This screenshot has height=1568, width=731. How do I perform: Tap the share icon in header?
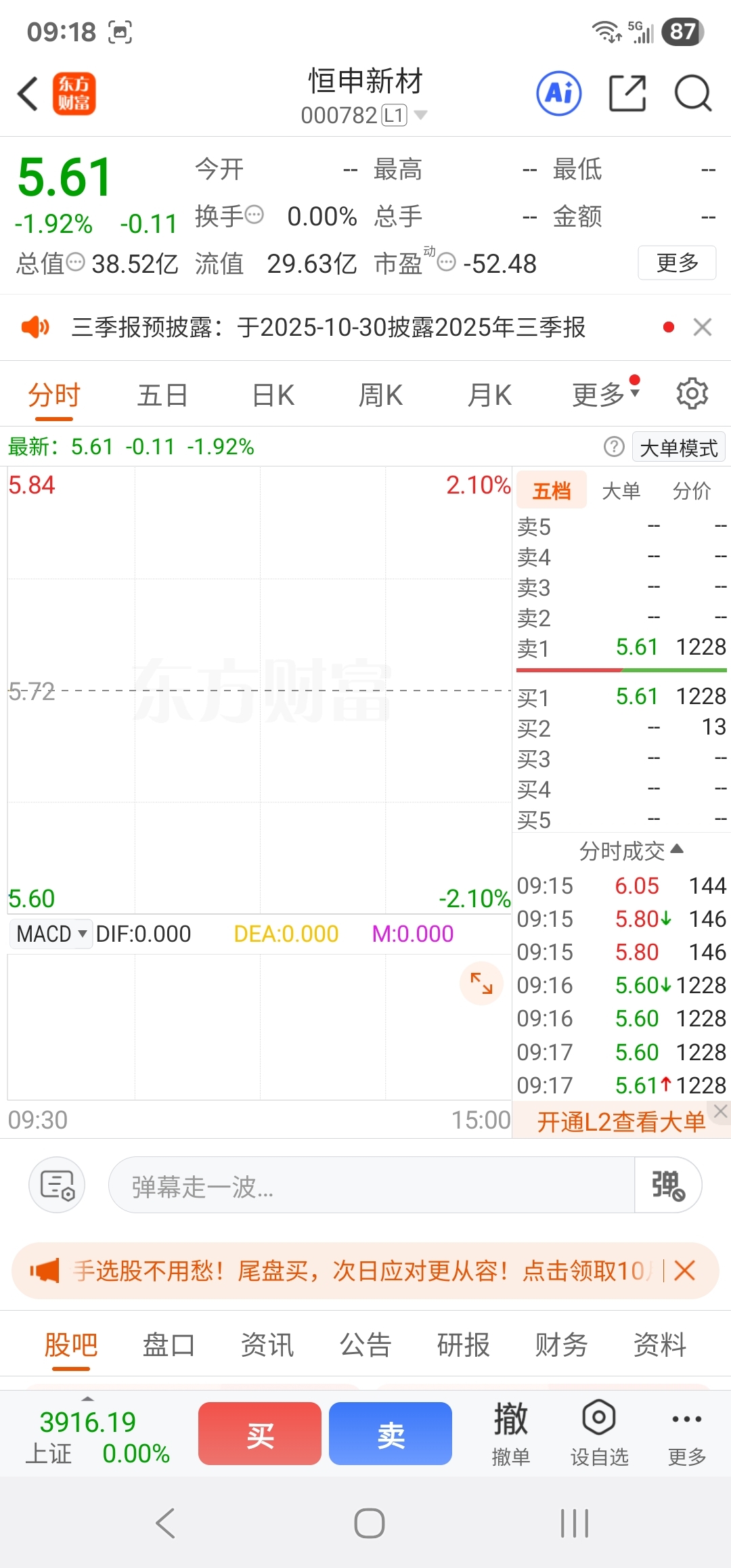pos(627,93)
